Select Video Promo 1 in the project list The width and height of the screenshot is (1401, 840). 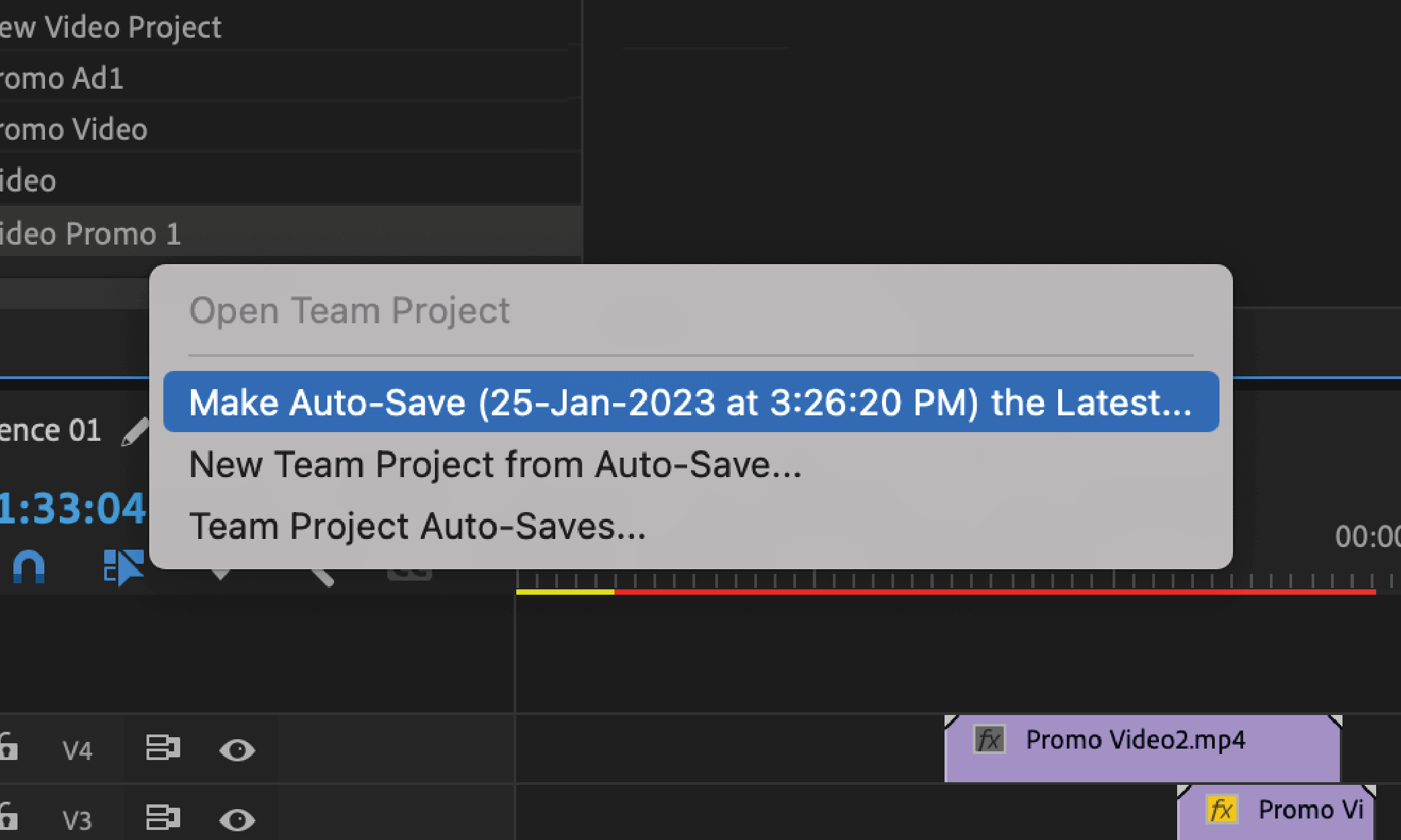pos(91,233)
